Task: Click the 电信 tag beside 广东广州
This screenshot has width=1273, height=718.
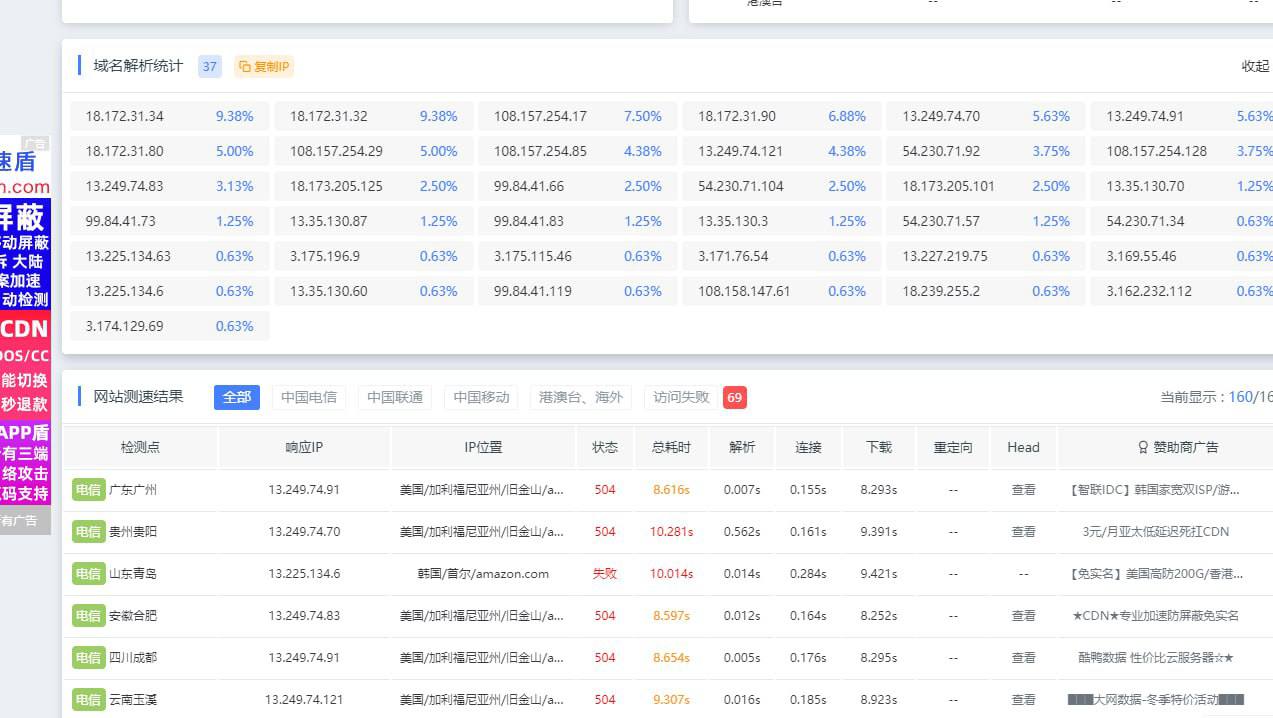Action: click(88, 490)
